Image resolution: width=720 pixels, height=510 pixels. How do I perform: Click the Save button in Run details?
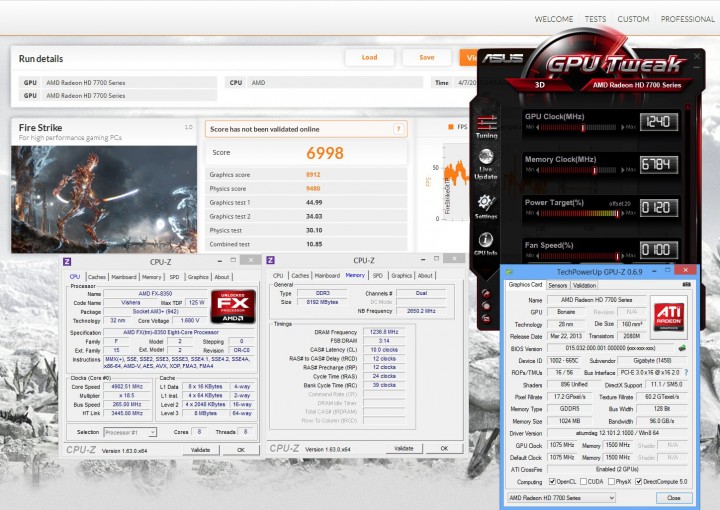pyautogui.click(x=427, y=57)
